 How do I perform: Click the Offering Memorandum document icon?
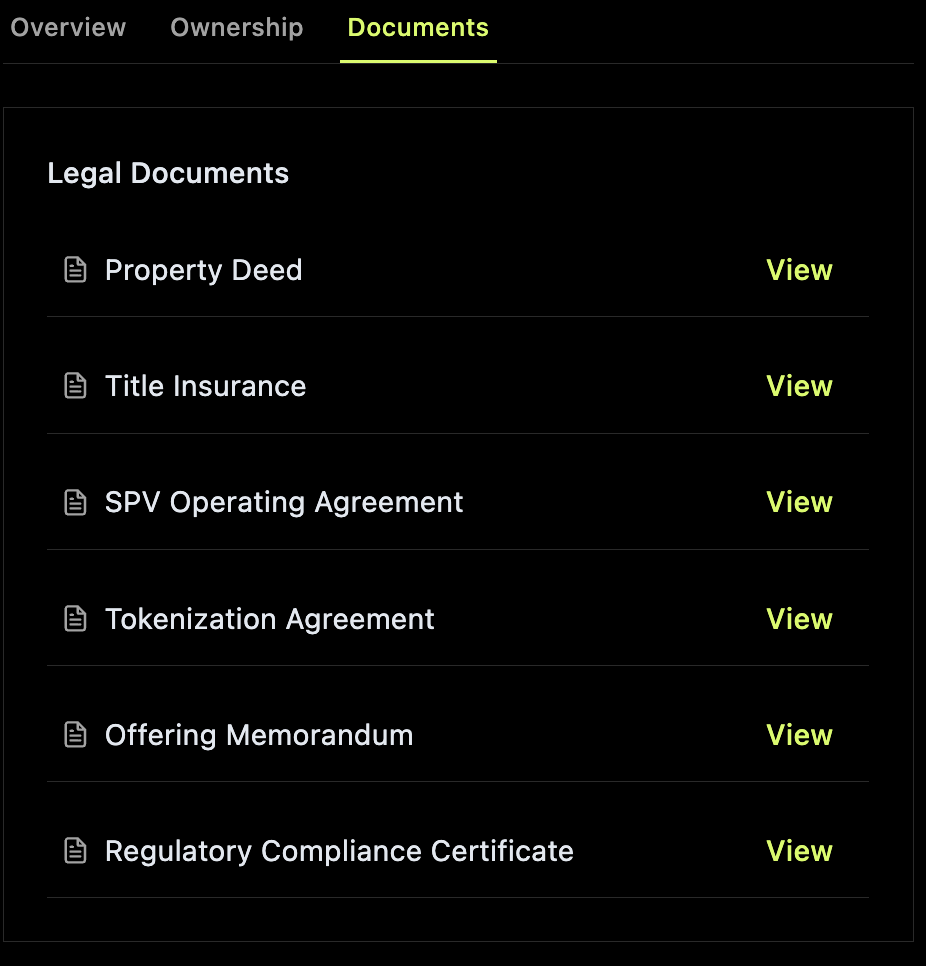coord(75,735)
